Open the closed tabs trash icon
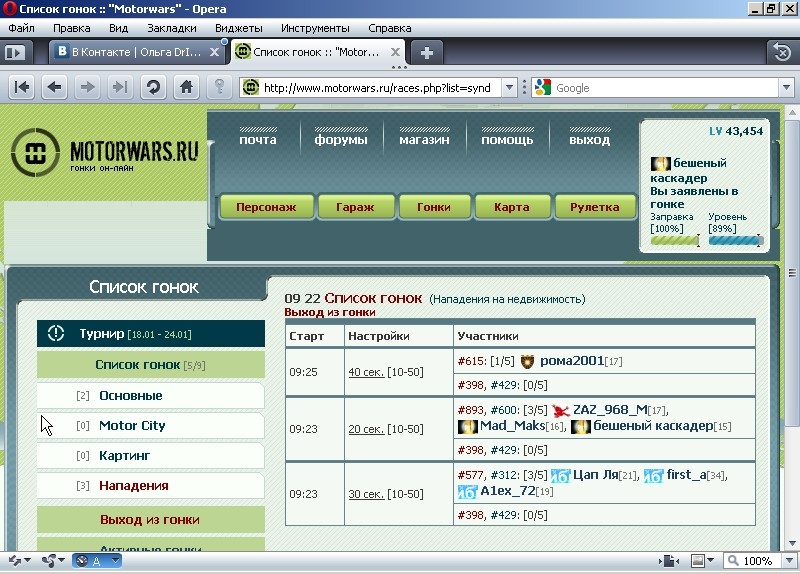Image resolution: width=800 pixels, height=574 pixels. pos(782,52)
